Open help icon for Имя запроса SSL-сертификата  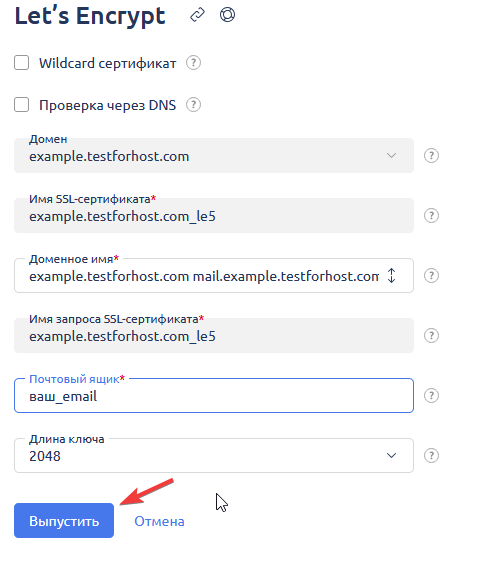(431, 336)
